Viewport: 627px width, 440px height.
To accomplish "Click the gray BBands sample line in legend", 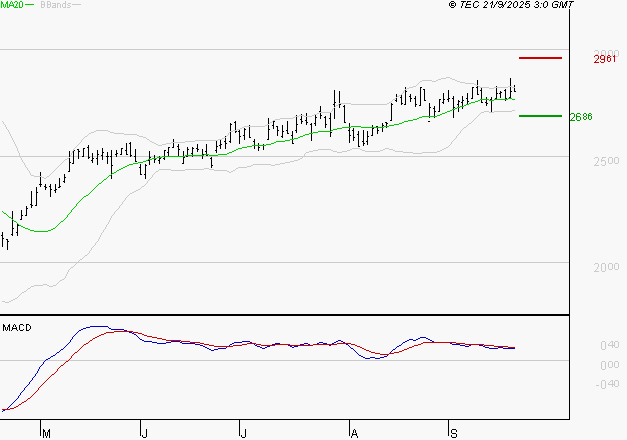I will (x=76, y=5).
